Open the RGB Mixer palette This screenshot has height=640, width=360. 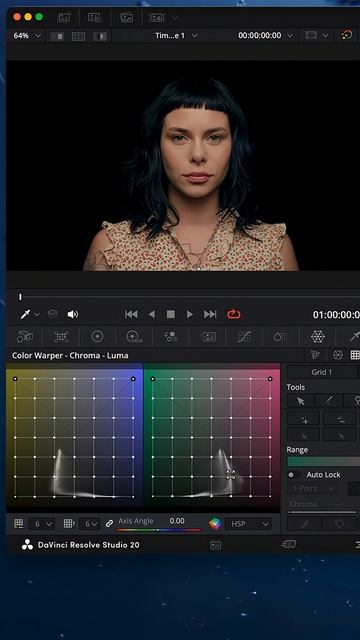(171, 337)
